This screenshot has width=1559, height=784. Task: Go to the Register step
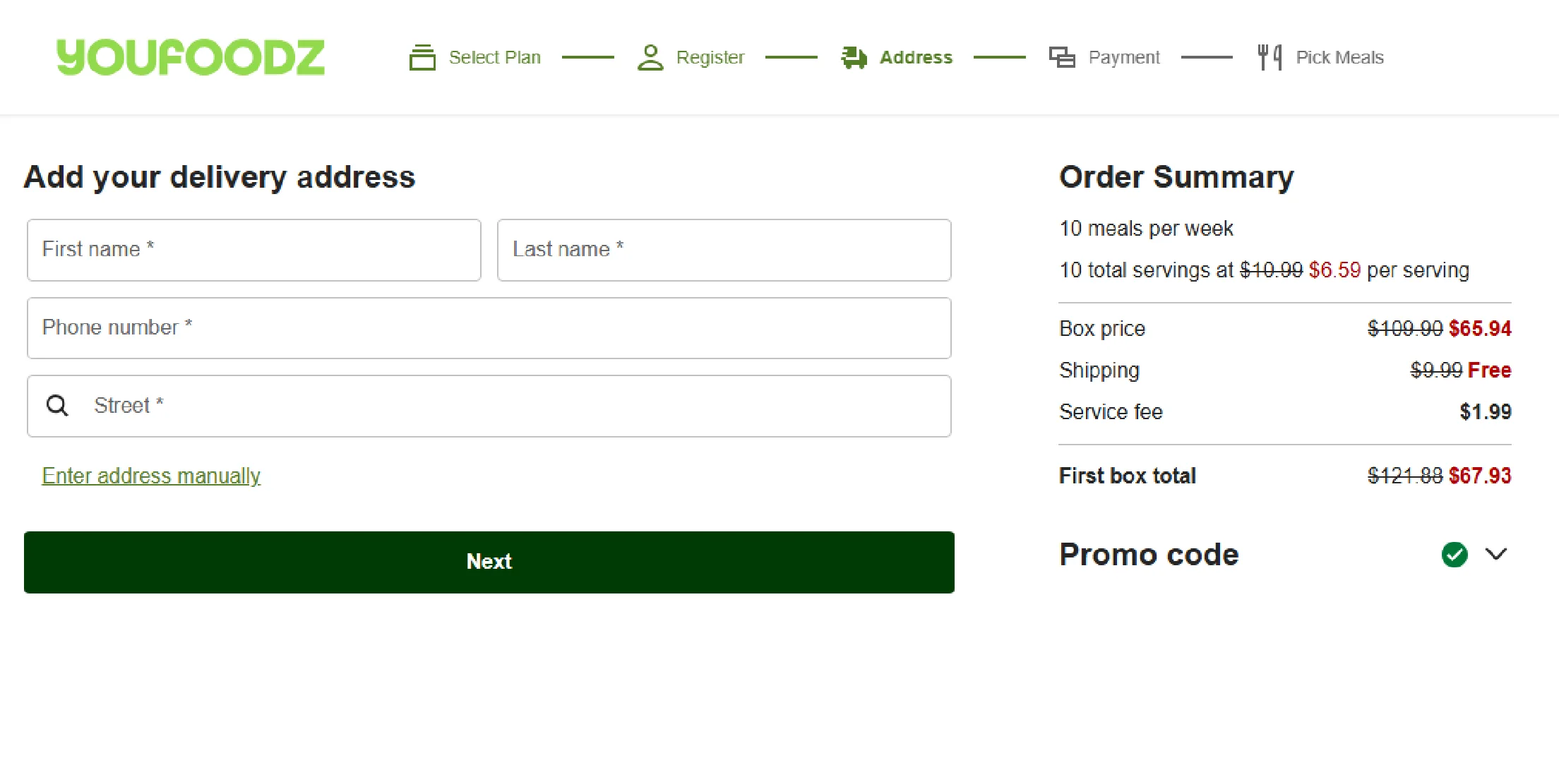coord(710,57)
